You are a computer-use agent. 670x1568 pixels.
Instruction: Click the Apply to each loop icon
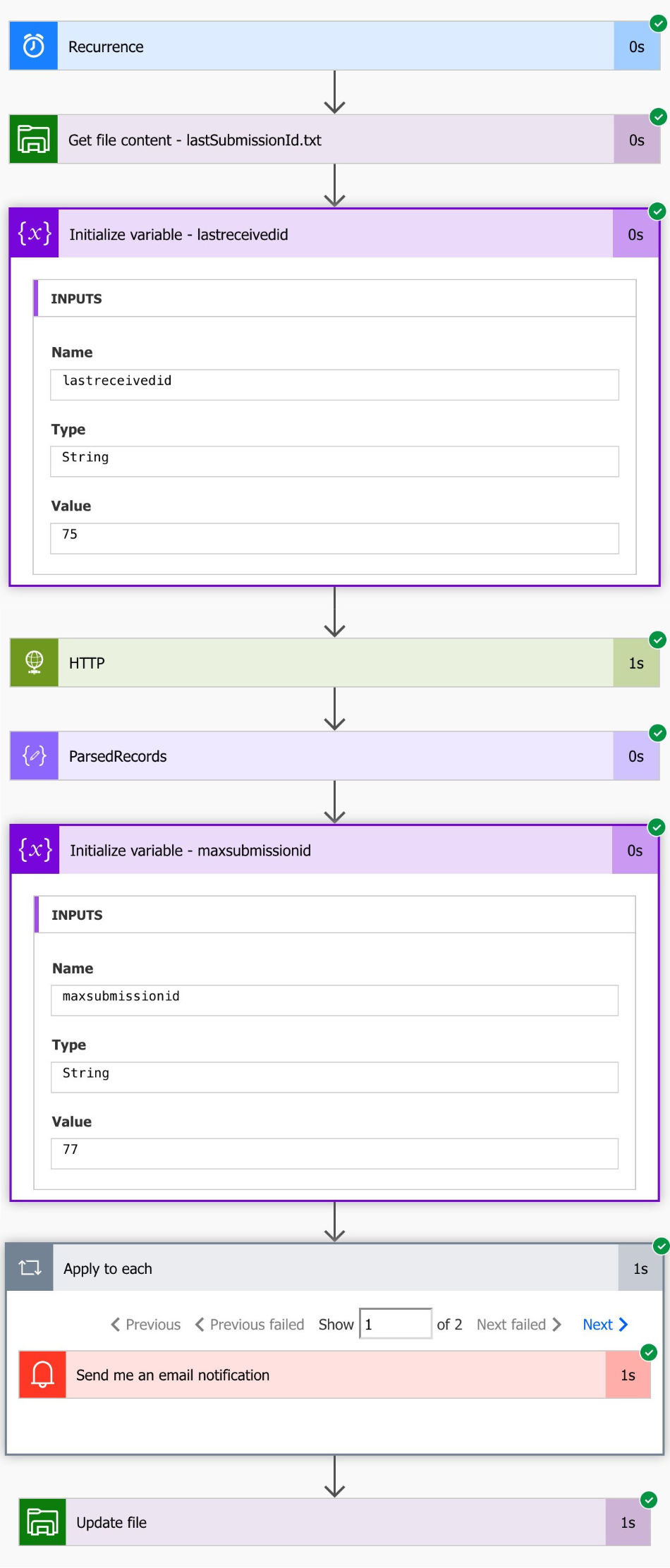[29, 1268]
